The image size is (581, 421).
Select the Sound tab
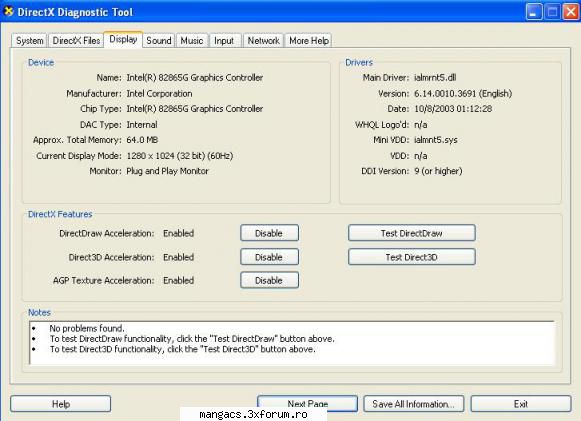coord(159,40)
